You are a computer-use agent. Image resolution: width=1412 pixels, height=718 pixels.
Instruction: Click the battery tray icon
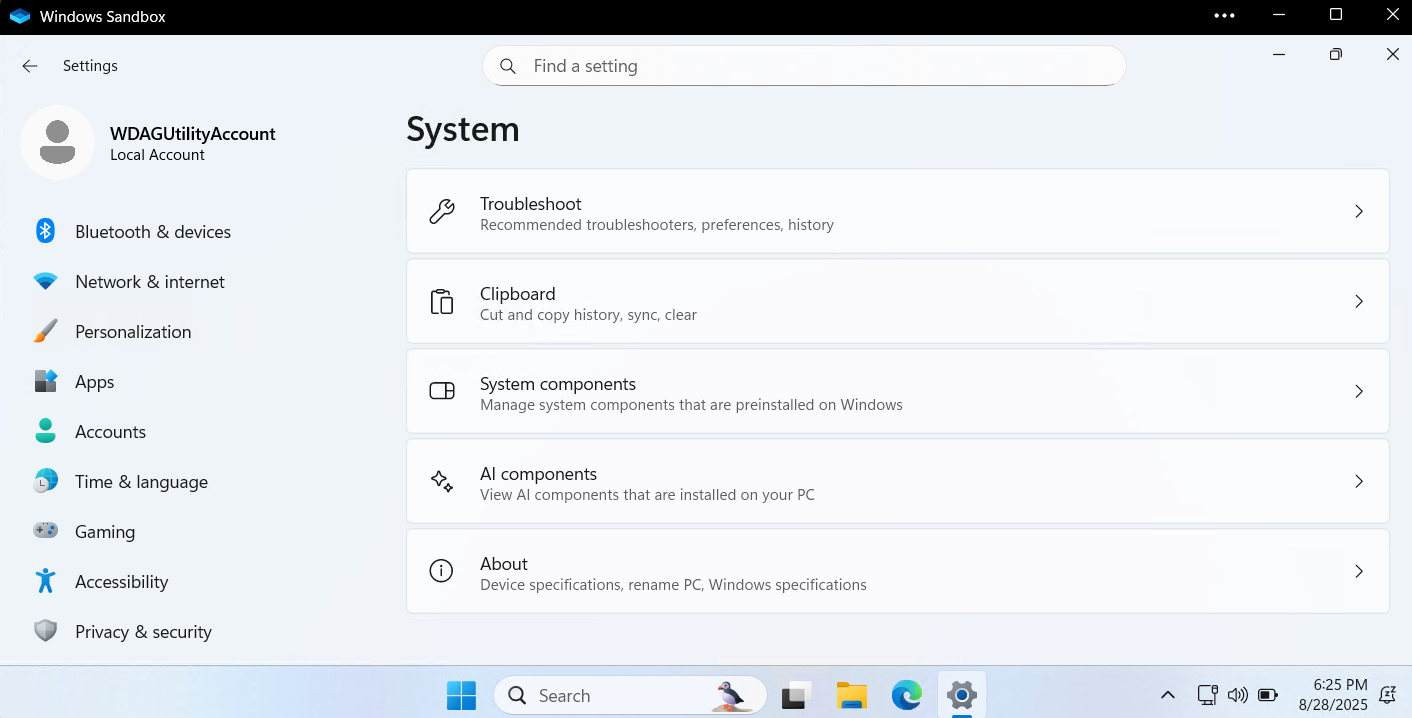pos(1268,695)
